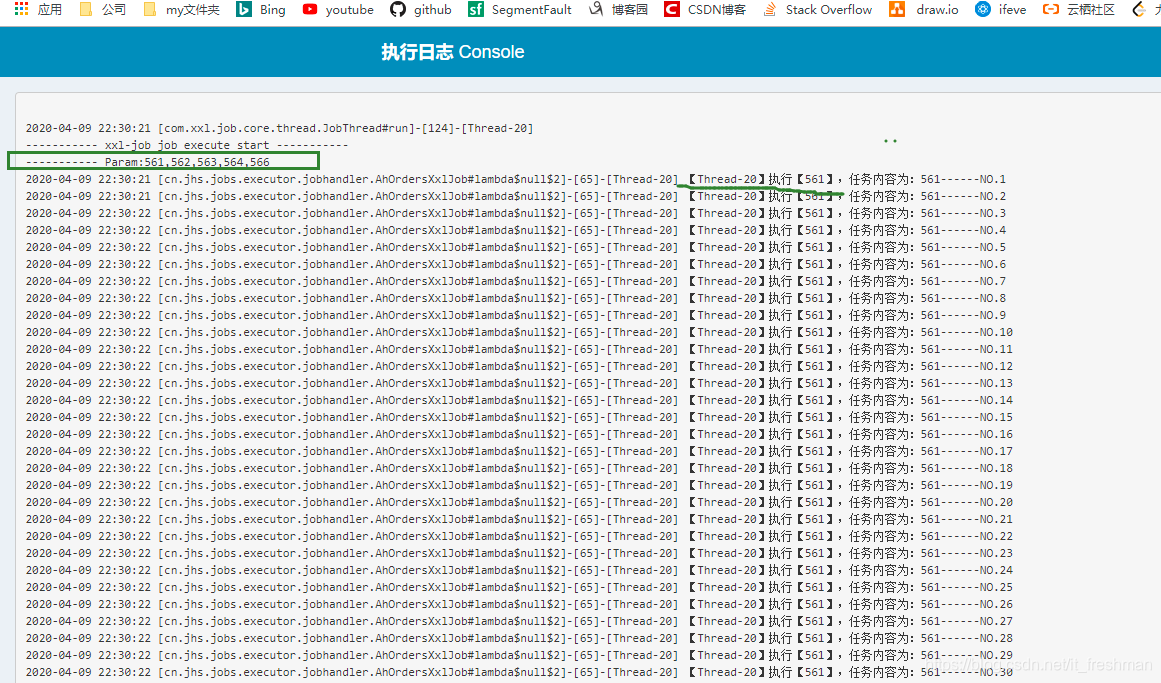Click the log line ending 561------NO.26
Image resolution: width=1161 pixels, height=683 pixels.
pyautogui.click(x=519, y=605)
